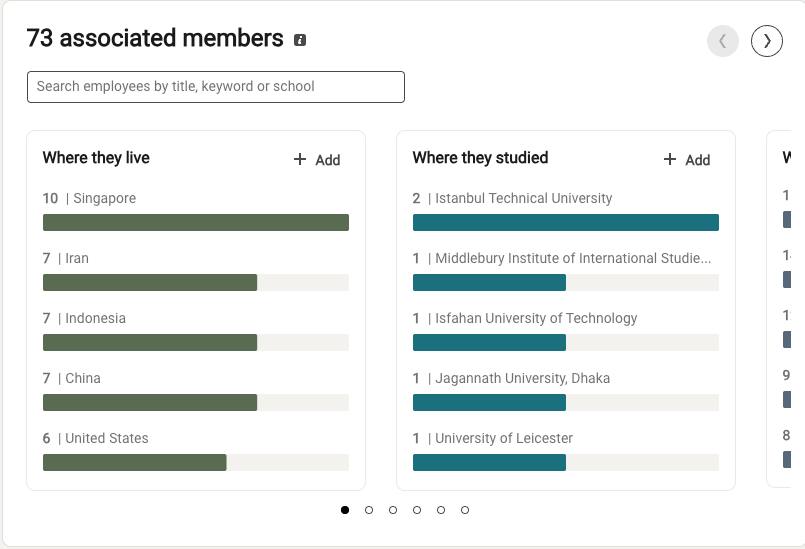Select the second carousel page dot
This screenshot has width=805, height=549.
pos(369,510)
